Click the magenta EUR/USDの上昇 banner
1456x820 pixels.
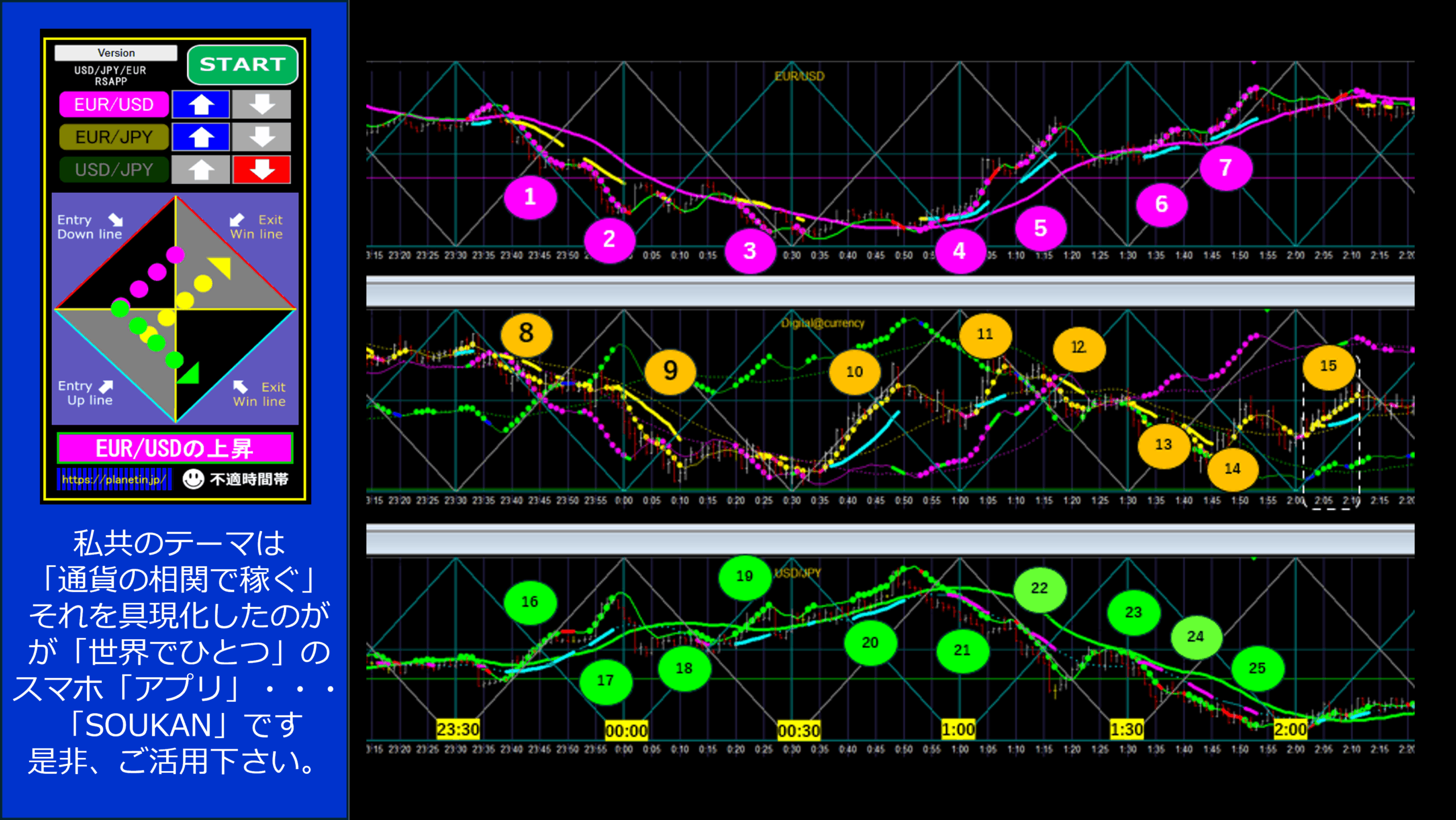pos(175,448)
